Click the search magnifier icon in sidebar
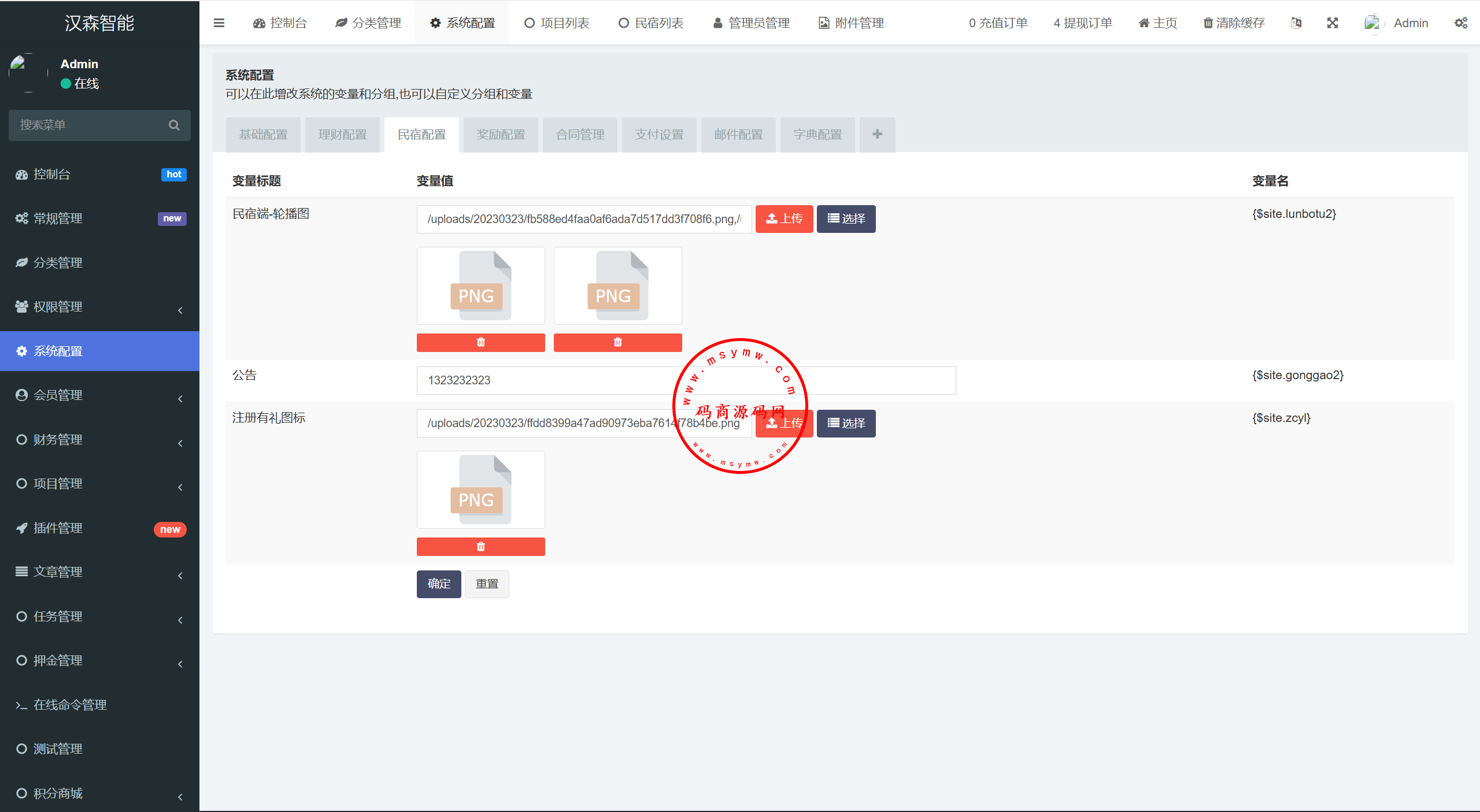The image size is (1480, 812). 174,125
